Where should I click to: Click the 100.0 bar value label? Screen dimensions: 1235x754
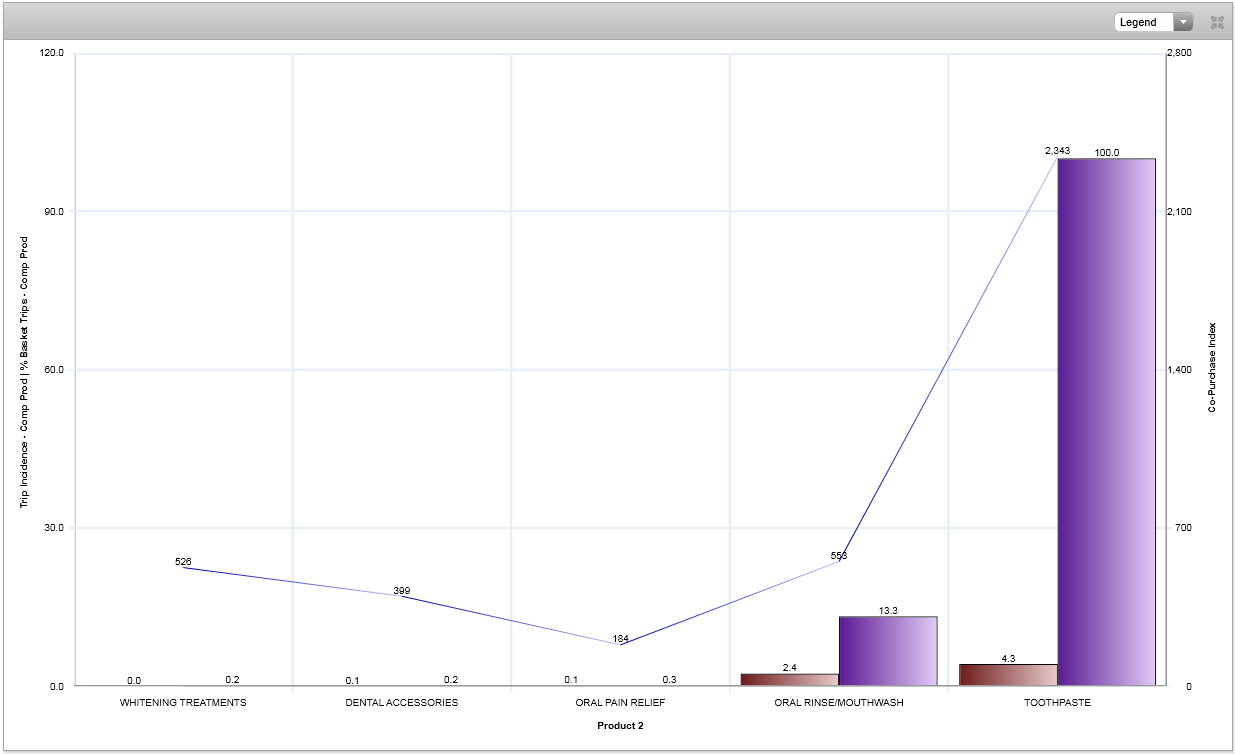[1106, 153]
